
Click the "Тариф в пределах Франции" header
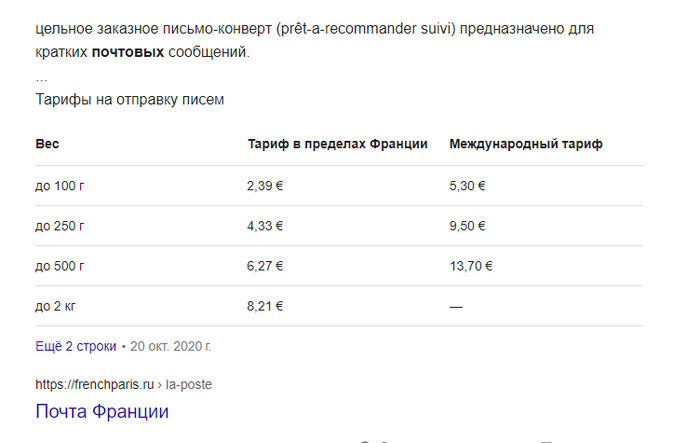pos(337,145)
